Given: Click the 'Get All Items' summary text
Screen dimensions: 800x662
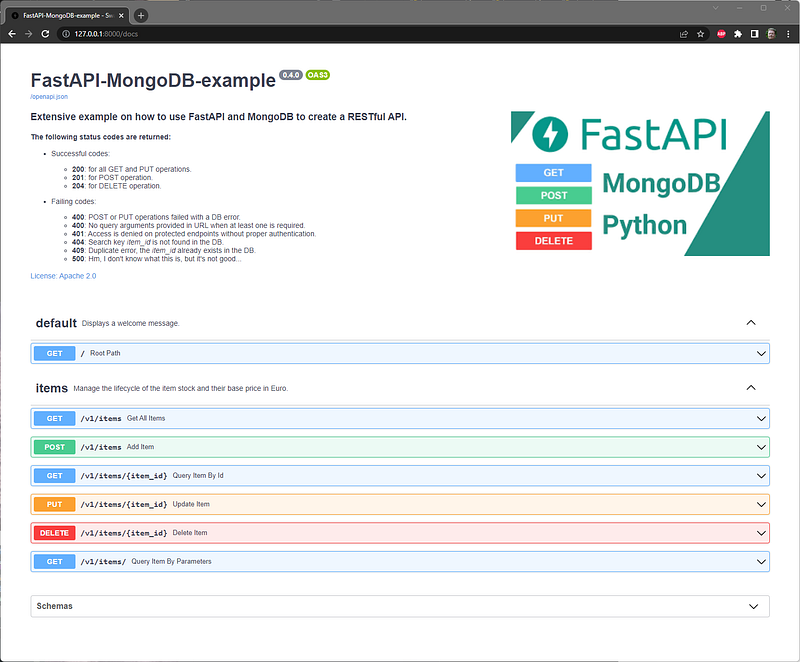Looking at the screenshot, I should tap(146, 418).
